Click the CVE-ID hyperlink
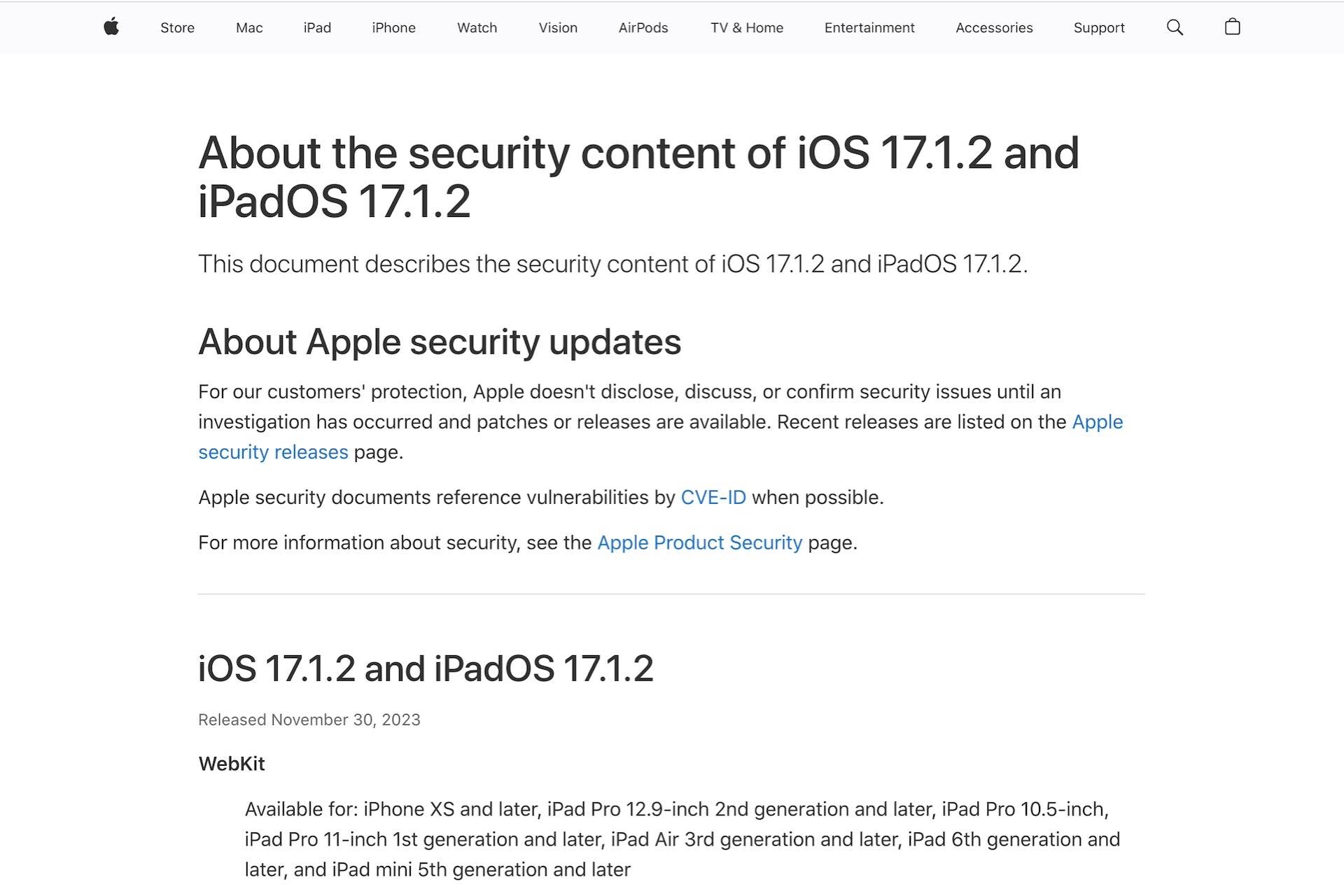This screenshot has height=896, width=1344. pyautogui.click(x=713, y=498)
